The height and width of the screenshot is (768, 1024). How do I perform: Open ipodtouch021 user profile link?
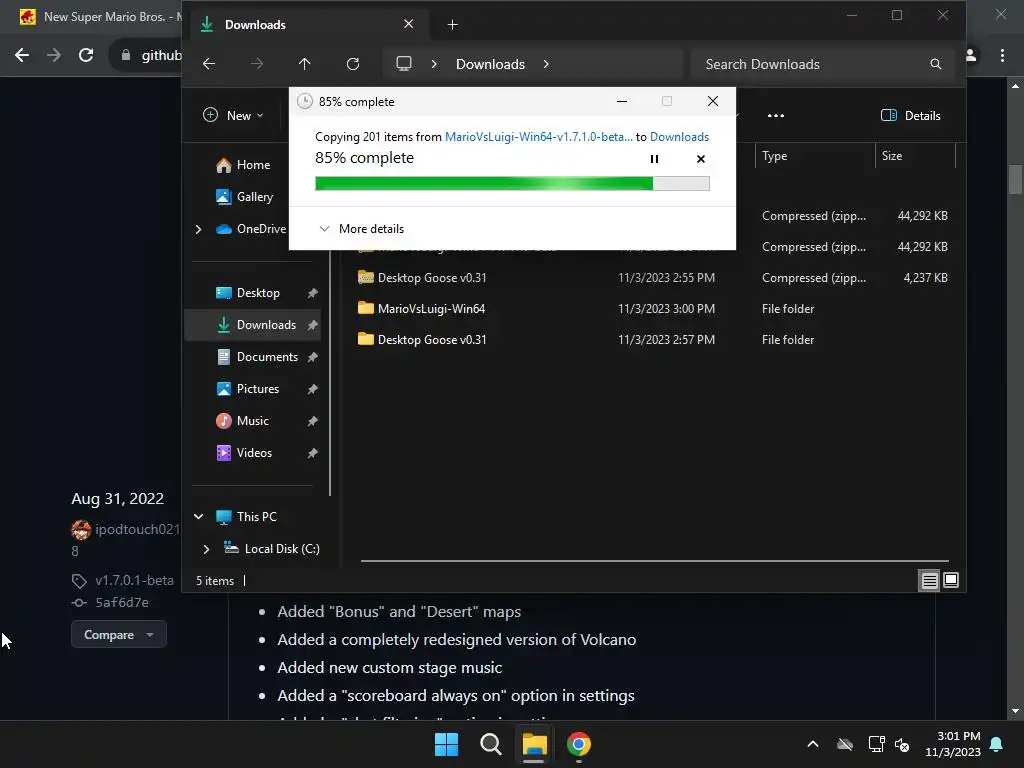coord(137,529)
